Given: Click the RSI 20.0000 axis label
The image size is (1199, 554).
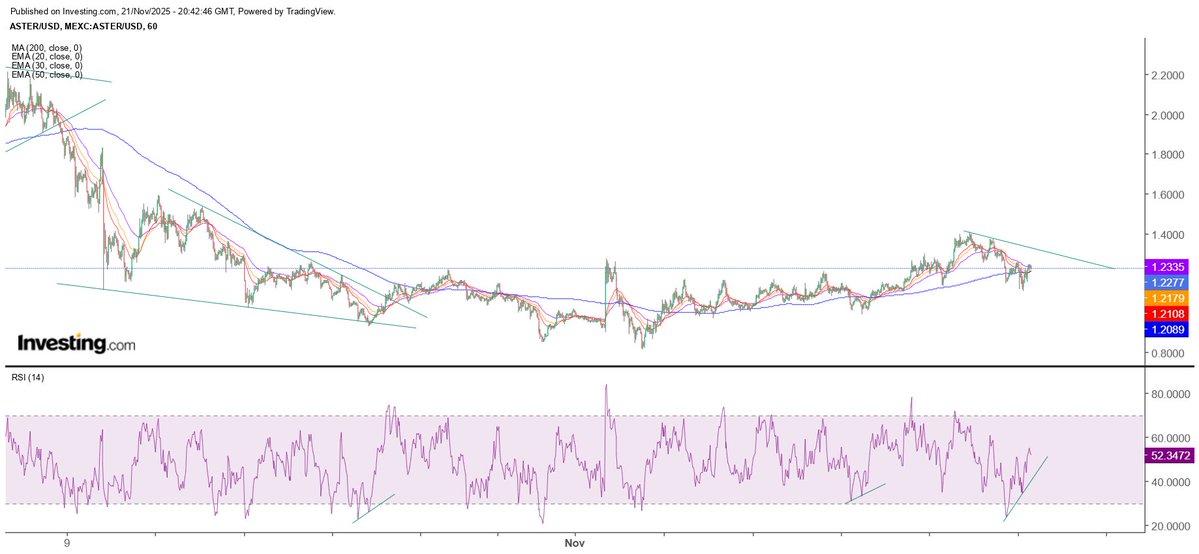Looking at the screenshot, I should [1171, 526].
